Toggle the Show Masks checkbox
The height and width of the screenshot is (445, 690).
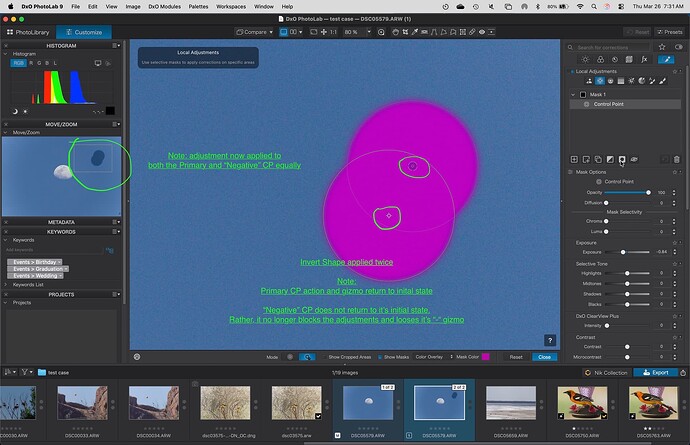click(380, 357)
